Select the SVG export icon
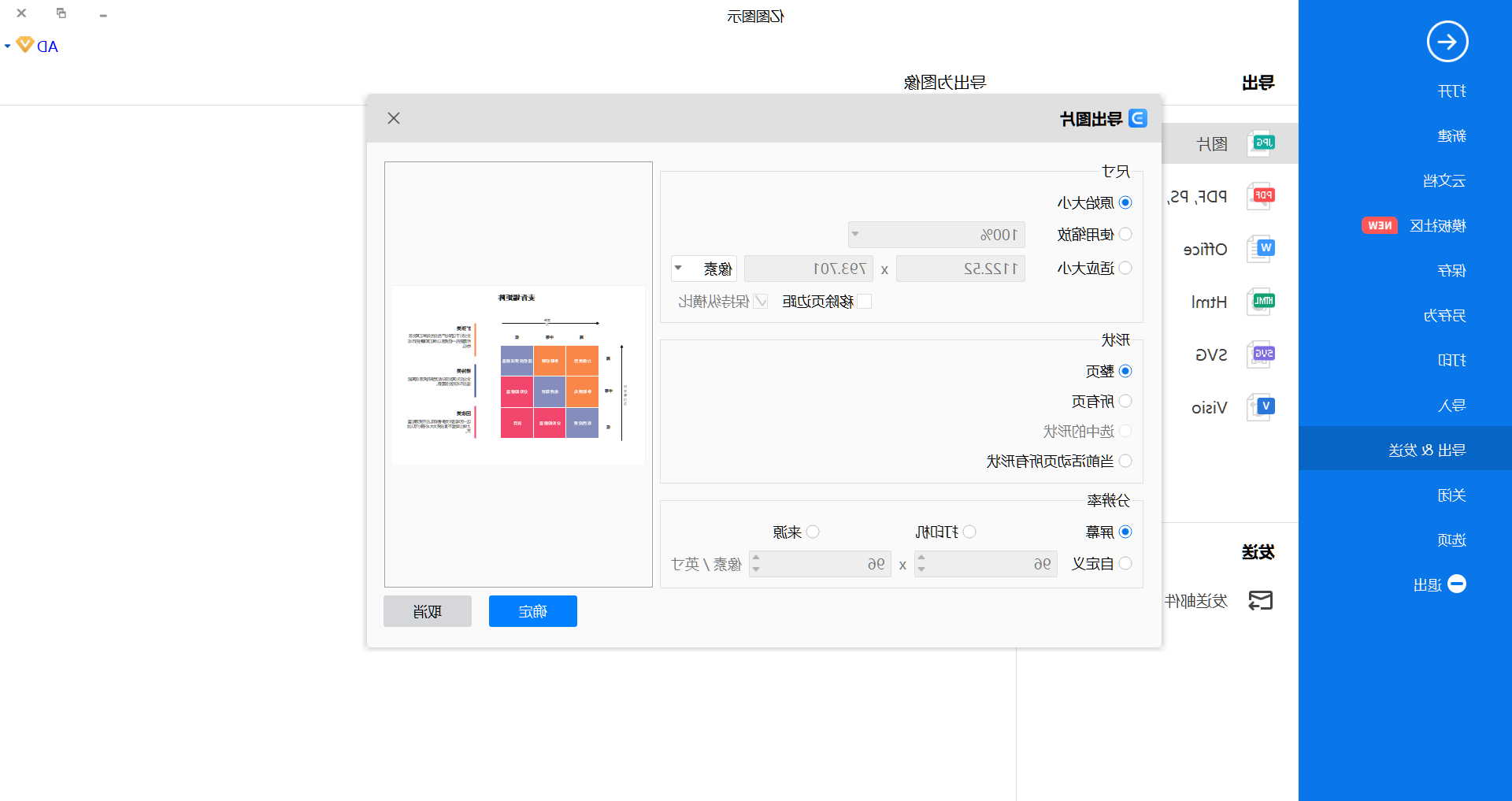The width and height of the screenshot is (1512, 801). 1261,354
